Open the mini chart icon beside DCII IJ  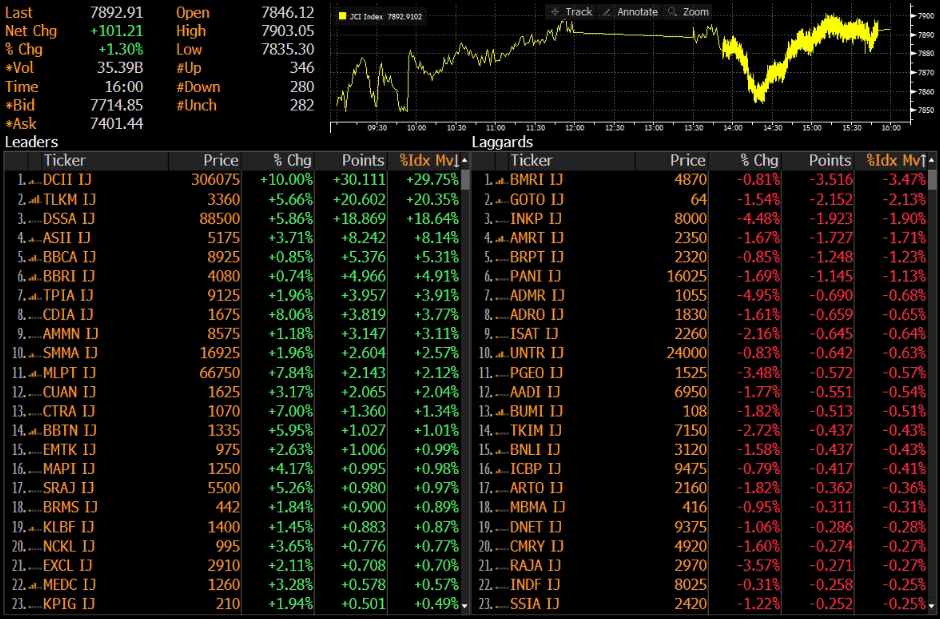(35, 180)
